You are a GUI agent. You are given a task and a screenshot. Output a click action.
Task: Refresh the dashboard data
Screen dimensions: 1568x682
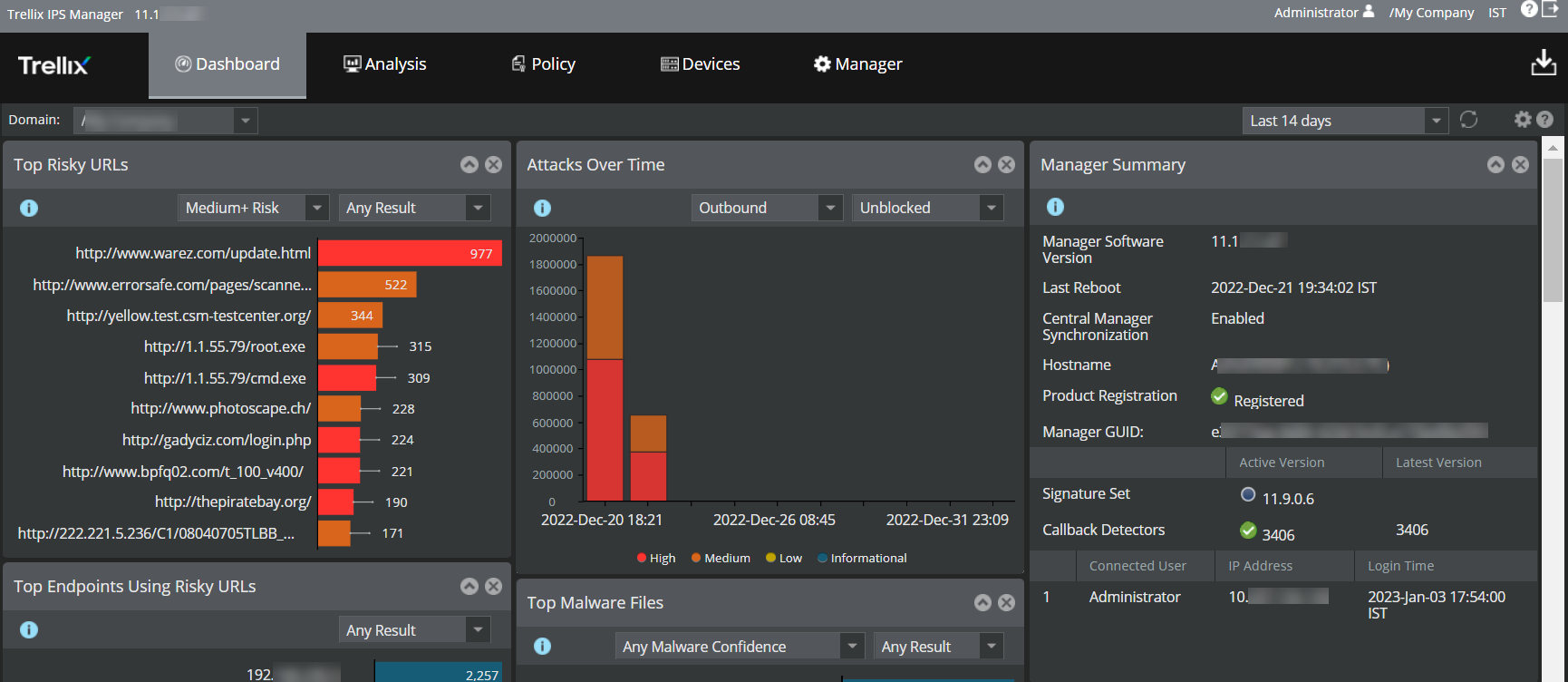1469,120
